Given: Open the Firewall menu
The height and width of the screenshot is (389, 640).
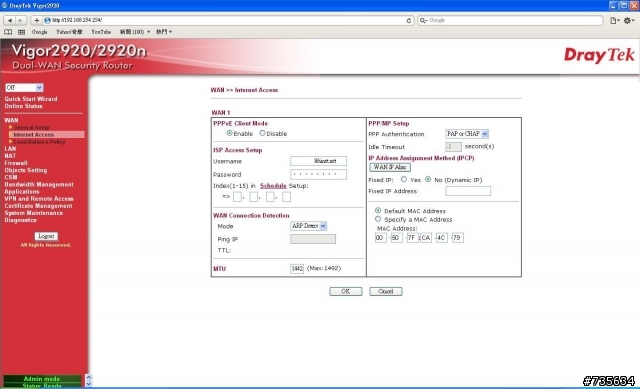Looking at the screenshot, I should 16,163.
